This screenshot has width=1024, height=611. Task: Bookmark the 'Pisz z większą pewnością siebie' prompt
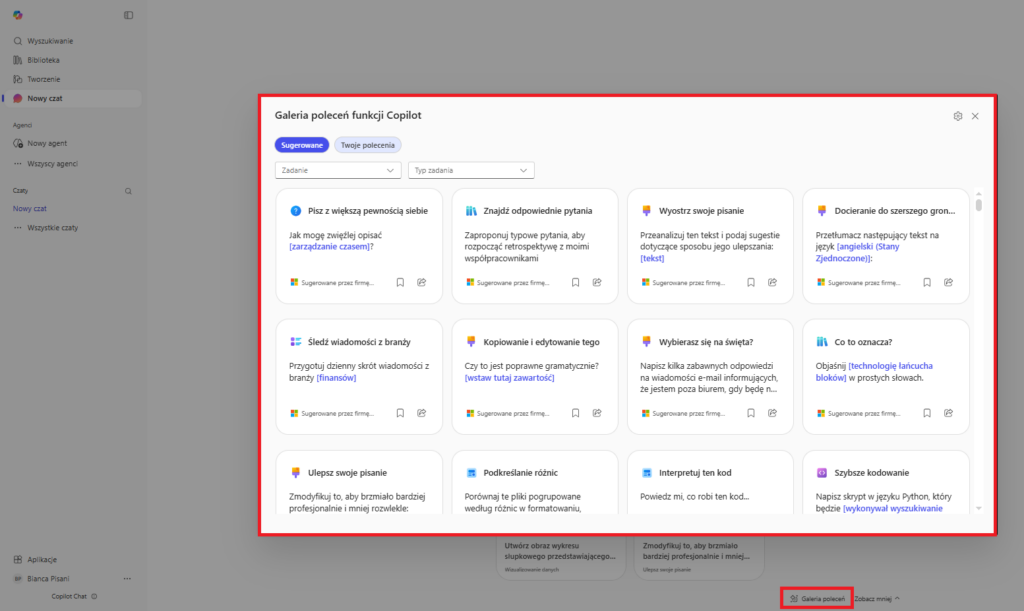point(399,283)
